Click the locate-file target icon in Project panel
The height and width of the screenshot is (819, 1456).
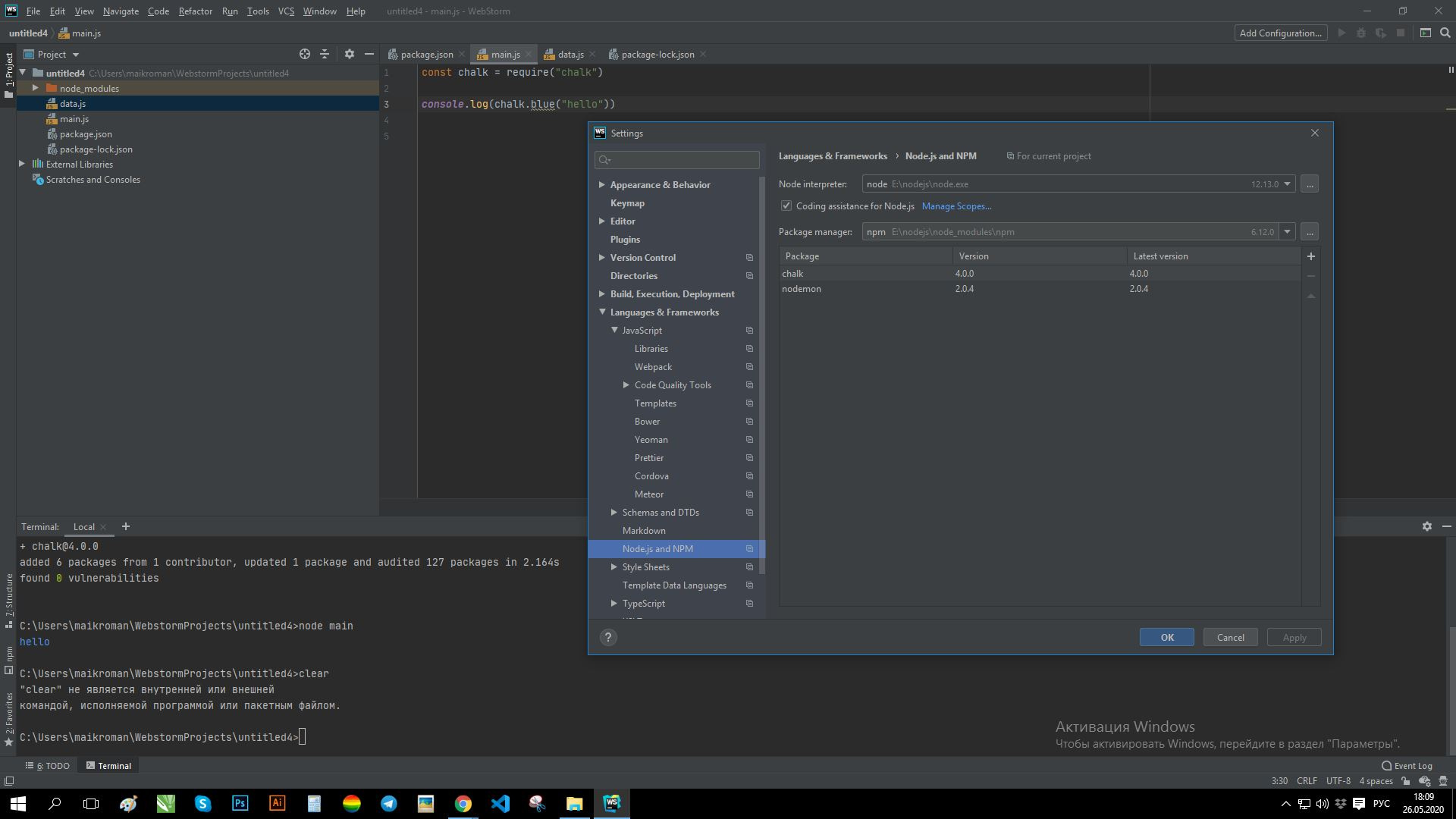pyautogui.click(x=305, y=54)
